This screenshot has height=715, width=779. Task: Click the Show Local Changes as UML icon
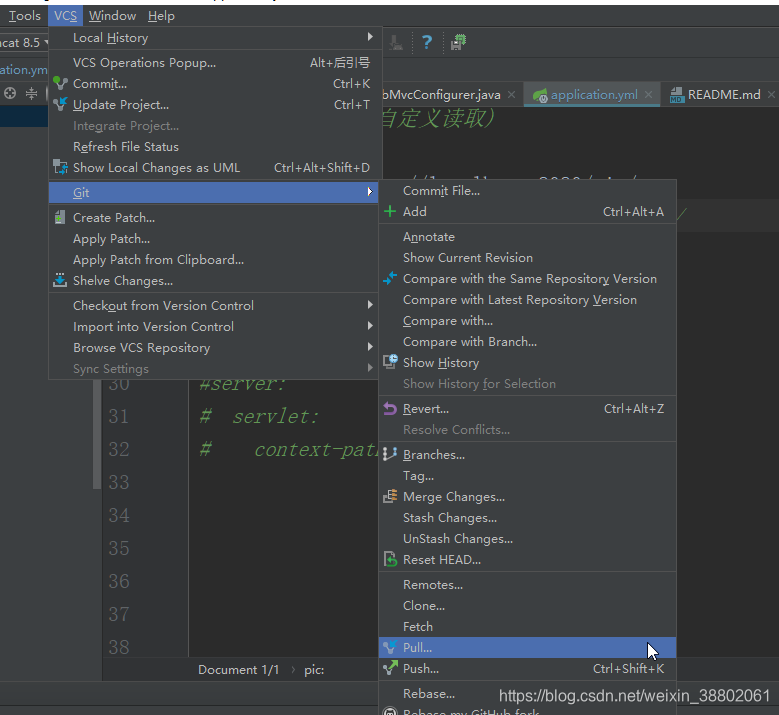(60, 167)
